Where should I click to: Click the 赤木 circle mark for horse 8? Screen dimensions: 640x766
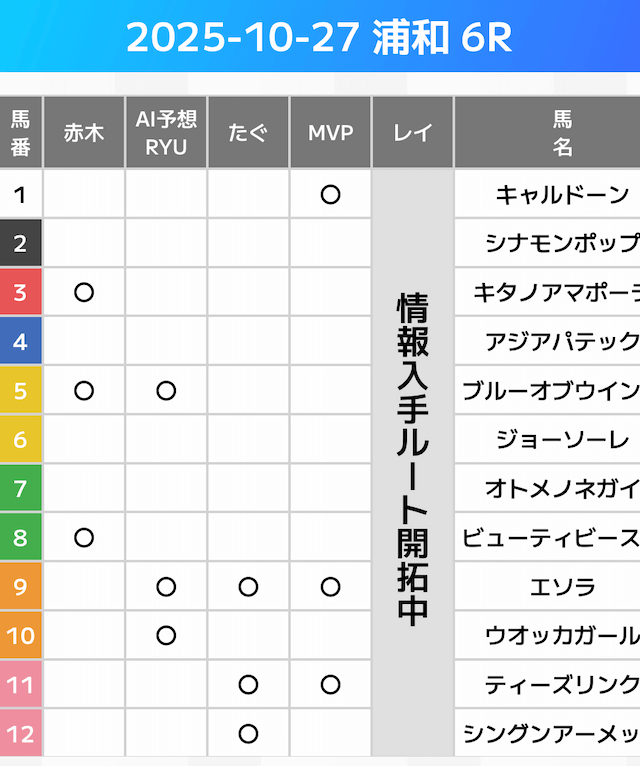coord(84,538)
